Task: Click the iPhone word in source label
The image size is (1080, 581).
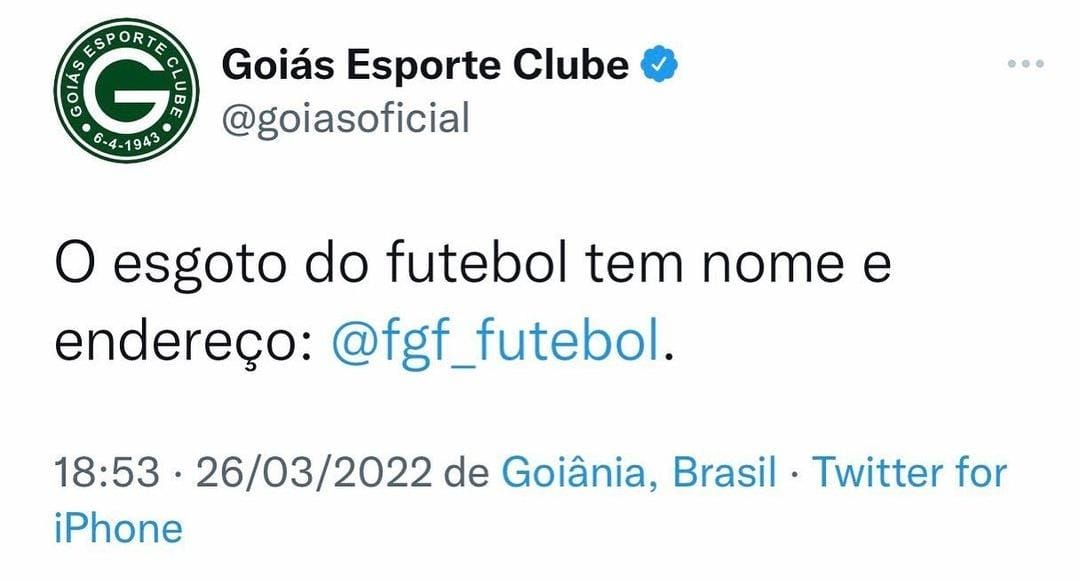Action: [x=118, y=527]
